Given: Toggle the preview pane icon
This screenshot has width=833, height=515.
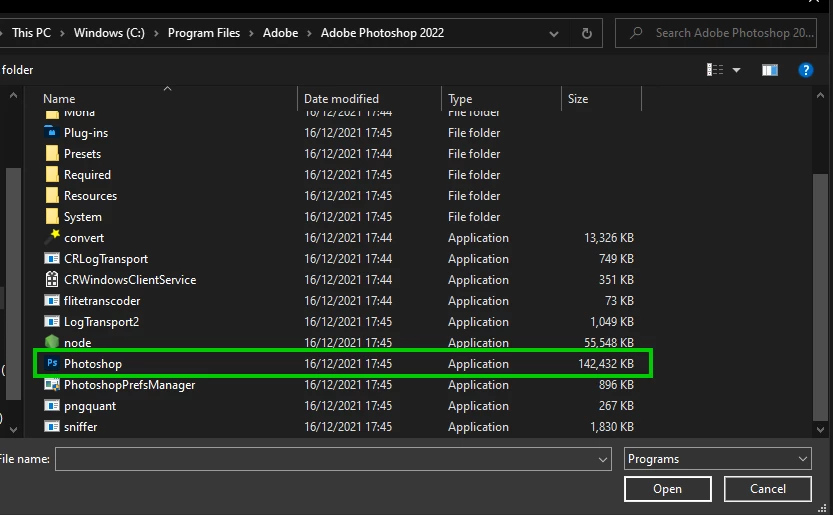Looking at the screenshot, I should tap(770, 70).
